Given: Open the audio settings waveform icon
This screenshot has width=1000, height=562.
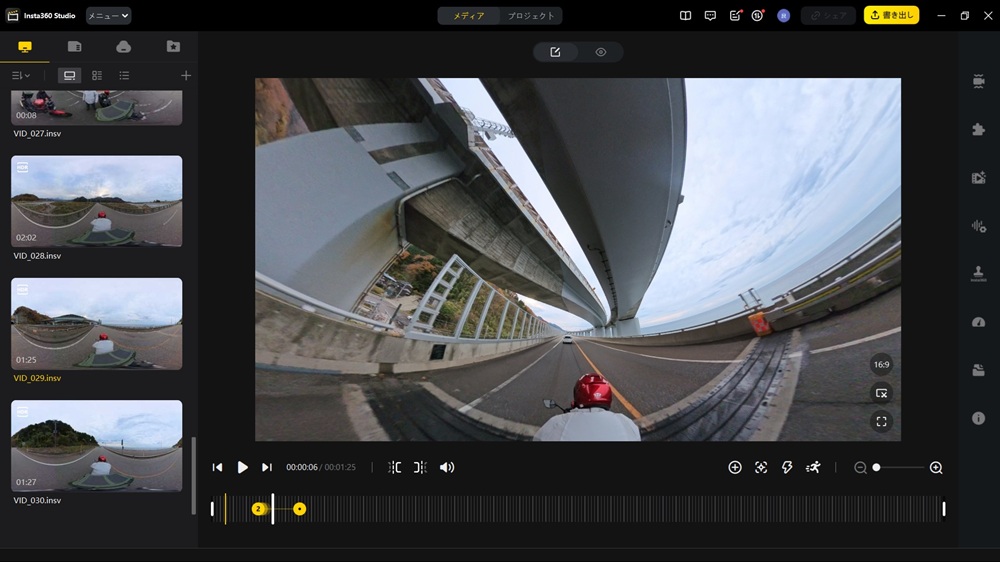Looking at the screenshot, I should pos(978,226).
